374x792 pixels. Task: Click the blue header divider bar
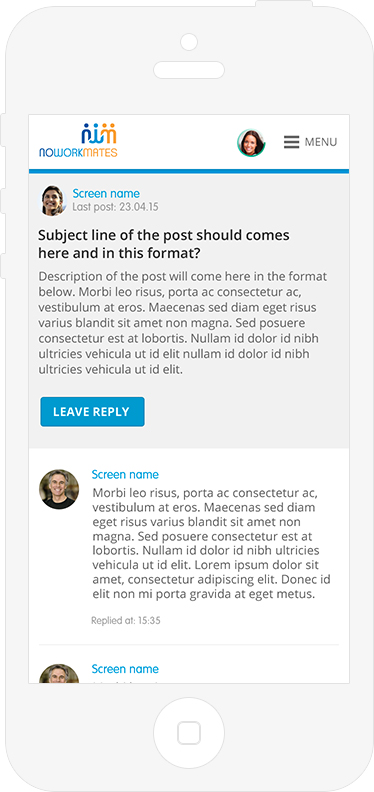pyautogui.click(x=189, y=171)
